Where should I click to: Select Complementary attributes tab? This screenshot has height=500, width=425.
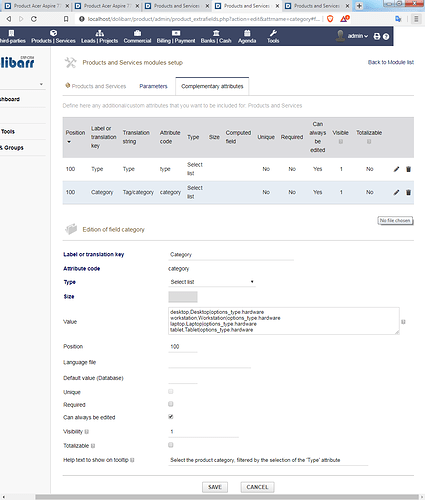click(212, 86)
